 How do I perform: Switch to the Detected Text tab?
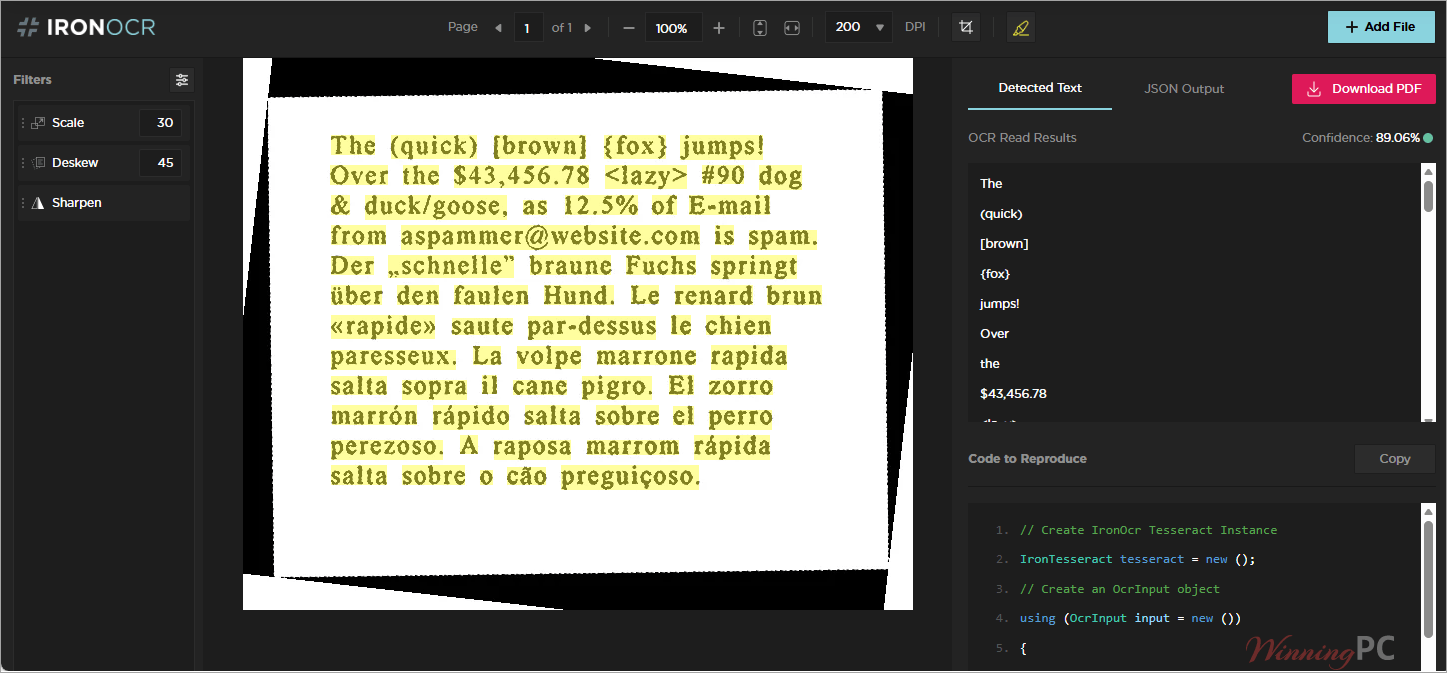tap(1040, 88)
